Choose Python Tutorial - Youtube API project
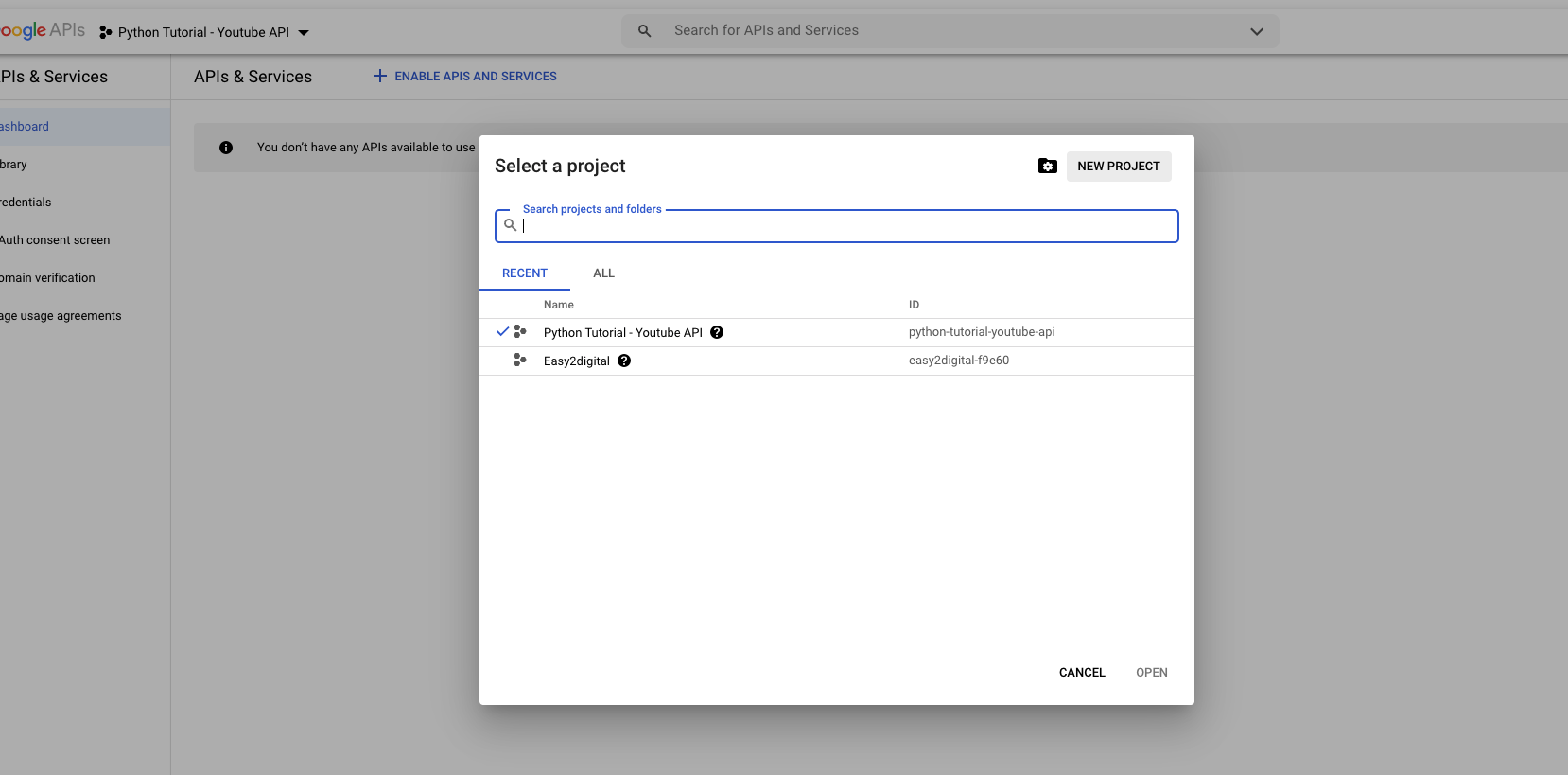The width and height of the screenshot is (1568, 775). coord(622,333)
